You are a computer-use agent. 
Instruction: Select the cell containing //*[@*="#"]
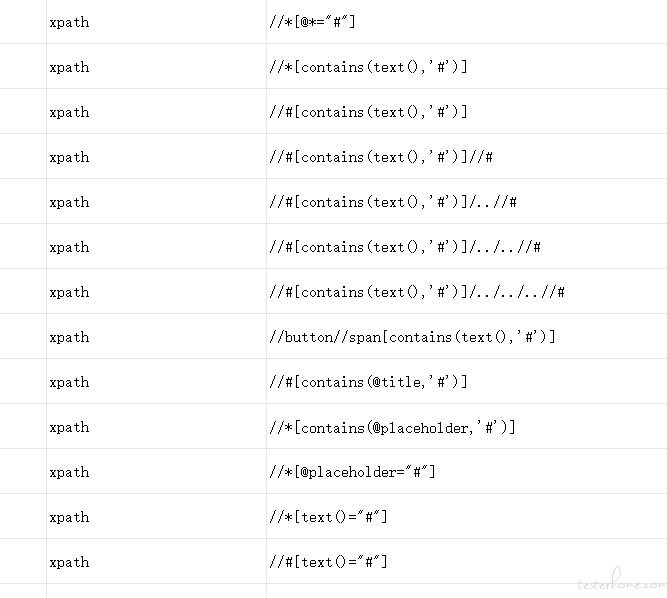pyautogui.click(x=467, y=21)
